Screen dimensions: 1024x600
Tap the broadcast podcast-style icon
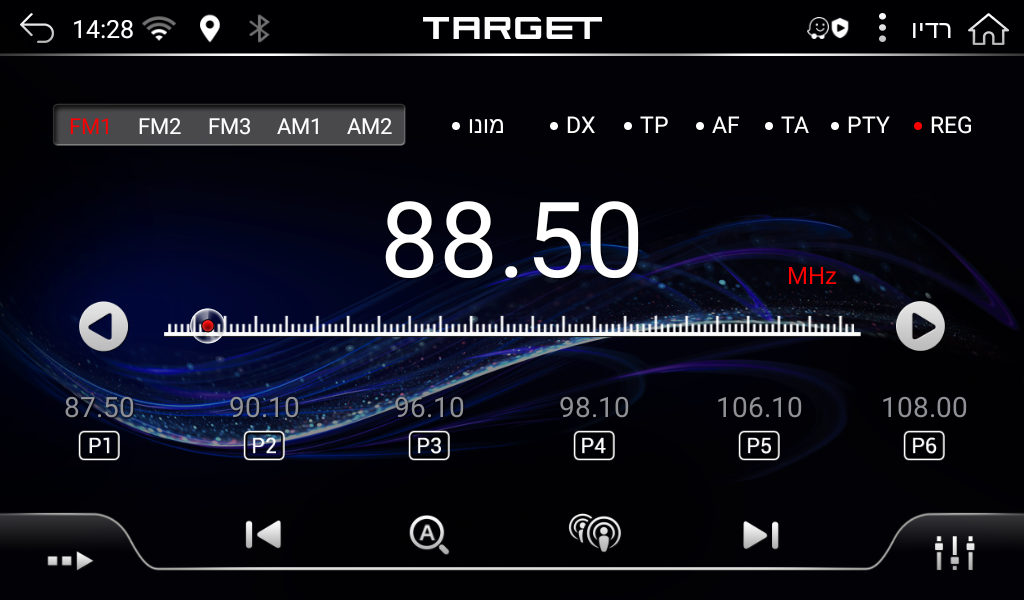595,532
